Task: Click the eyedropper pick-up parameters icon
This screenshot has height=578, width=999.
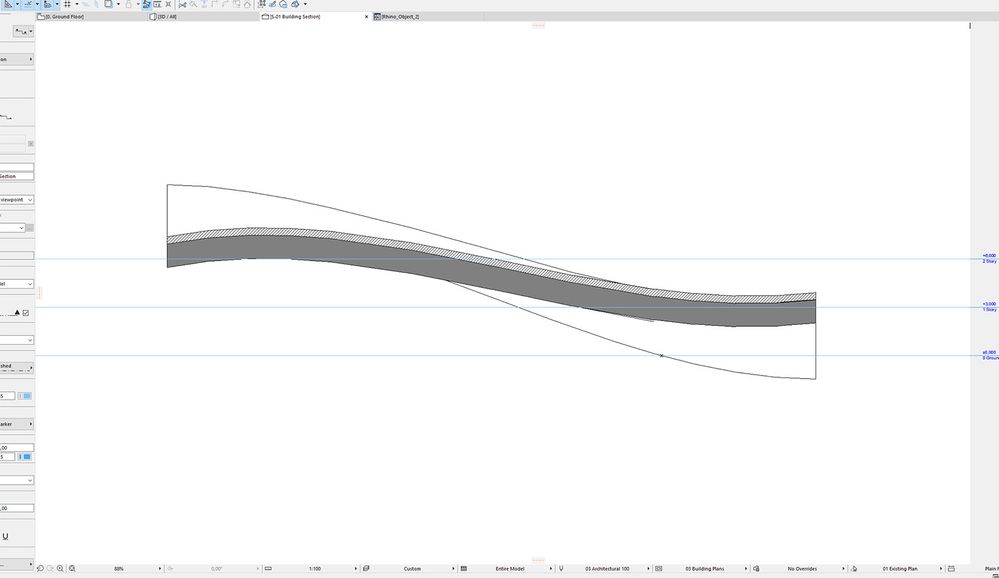Action: [x=273, y=4]
